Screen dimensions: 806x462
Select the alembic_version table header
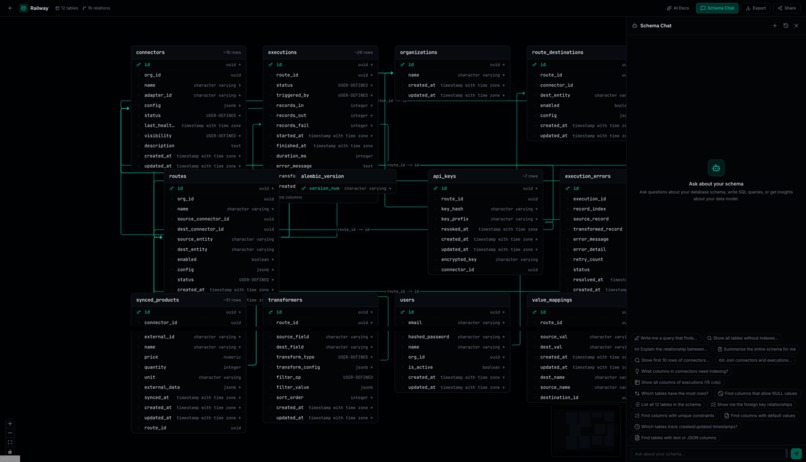pos(345,176)
